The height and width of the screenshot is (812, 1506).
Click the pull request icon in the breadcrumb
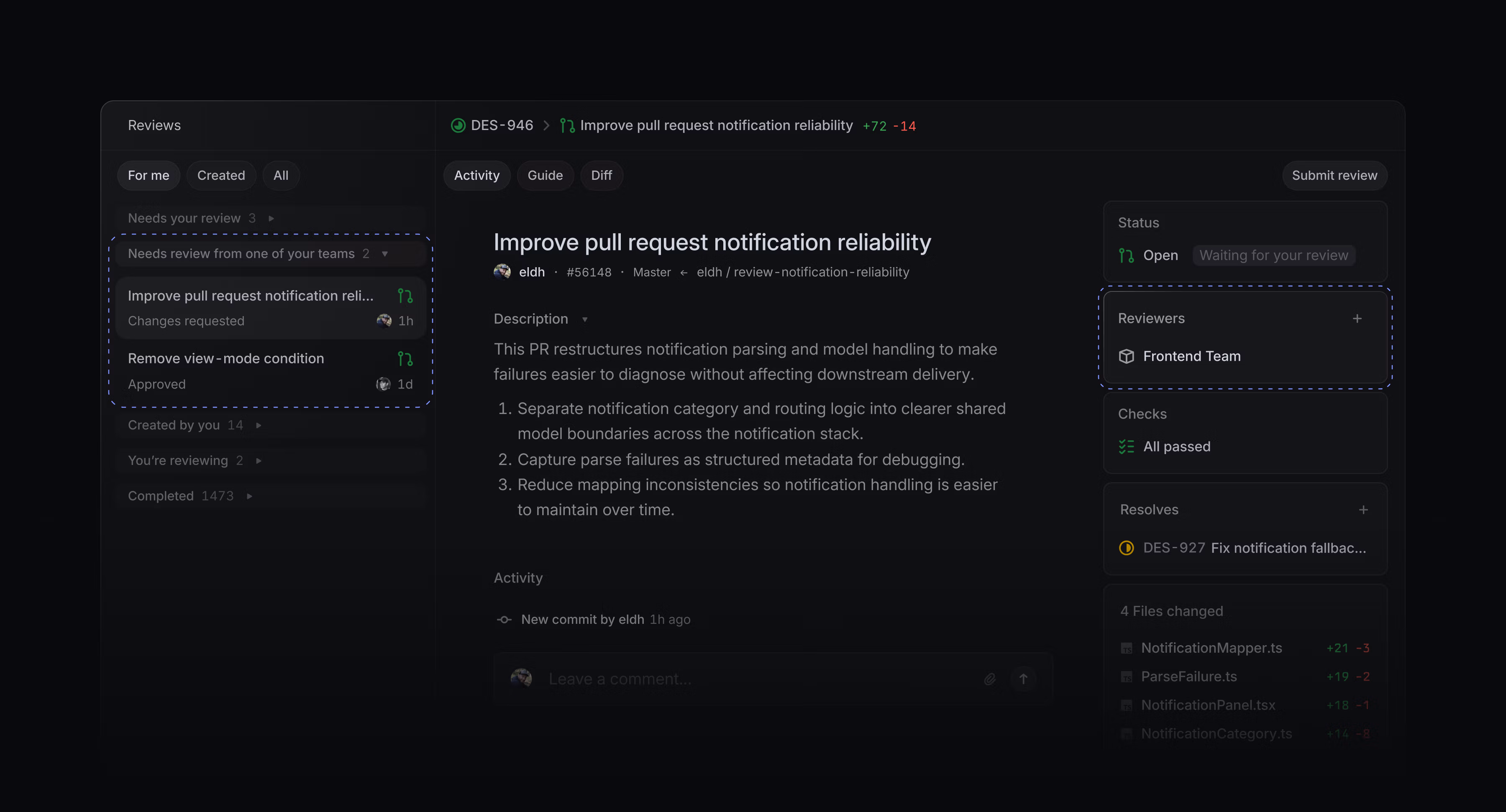point(567,125)
